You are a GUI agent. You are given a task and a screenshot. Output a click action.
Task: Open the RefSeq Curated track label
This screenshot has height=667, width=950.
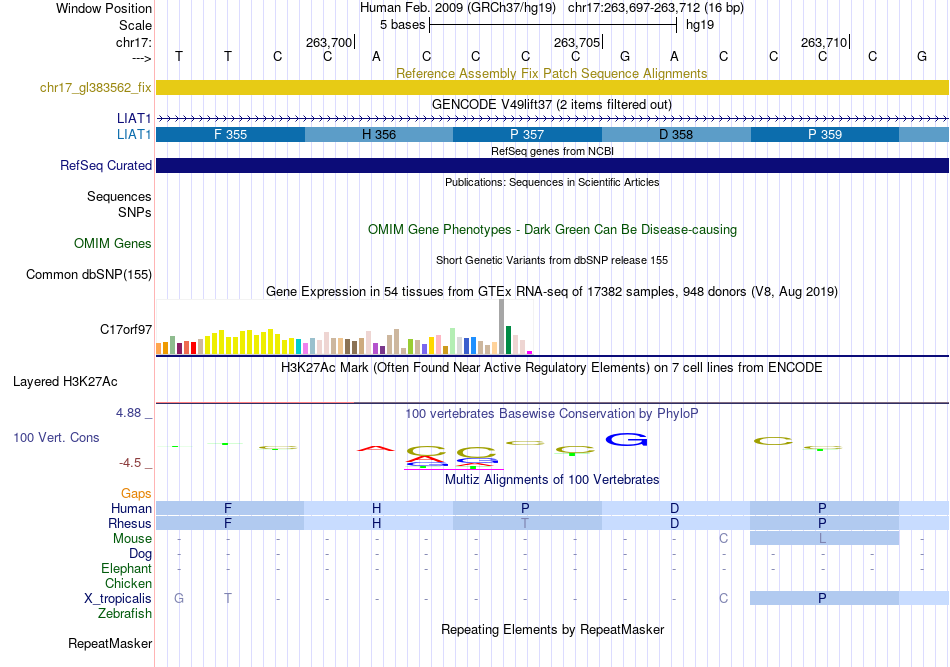click(106, 165)
